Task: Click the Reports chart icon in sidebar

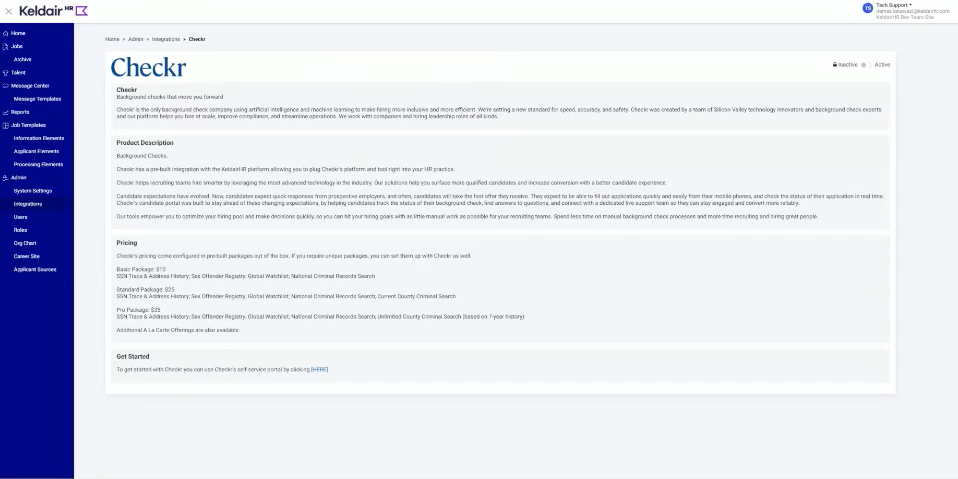Action: pos(5,112)
